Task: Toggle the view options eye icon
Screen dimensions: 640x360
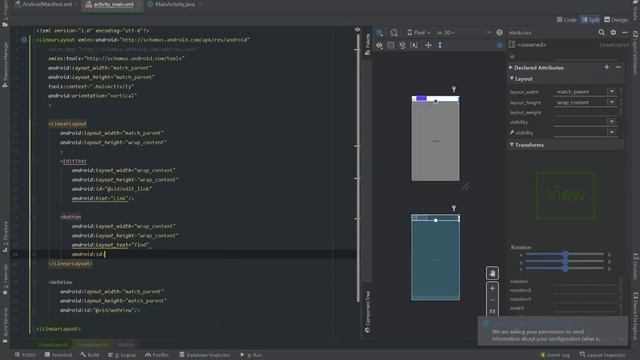Action: [380, 45]
